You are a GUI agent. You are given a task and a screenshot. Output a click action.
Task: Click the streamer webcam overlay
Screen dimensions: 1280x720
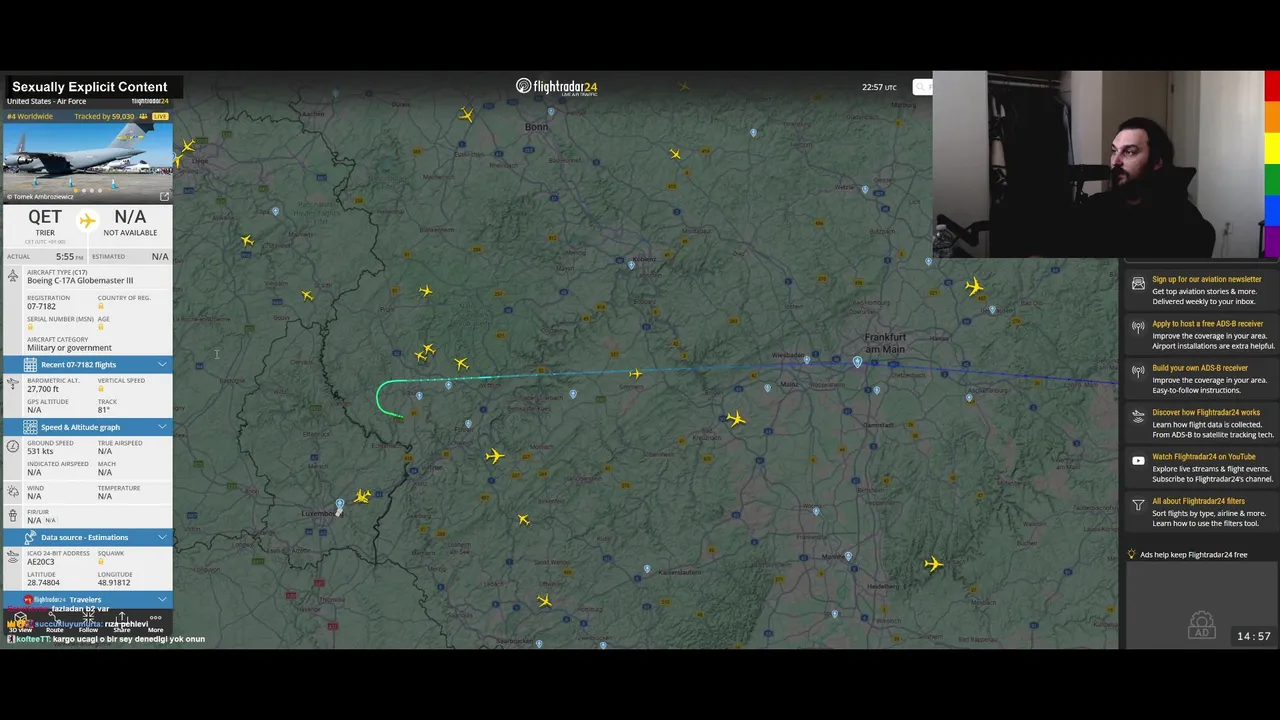click(1106, 165)
